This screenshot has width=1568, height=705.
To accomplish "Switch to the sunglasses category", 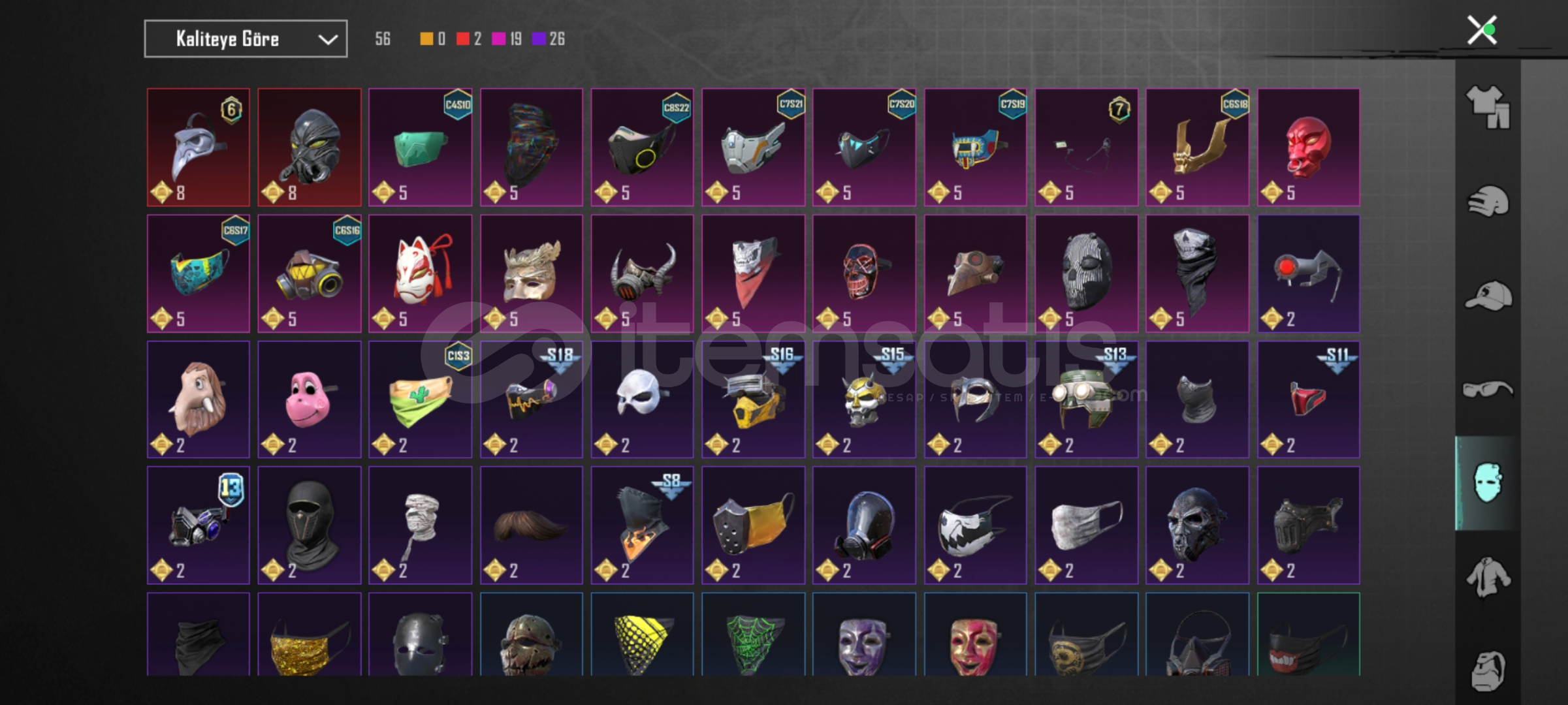I will [1488, 390].
